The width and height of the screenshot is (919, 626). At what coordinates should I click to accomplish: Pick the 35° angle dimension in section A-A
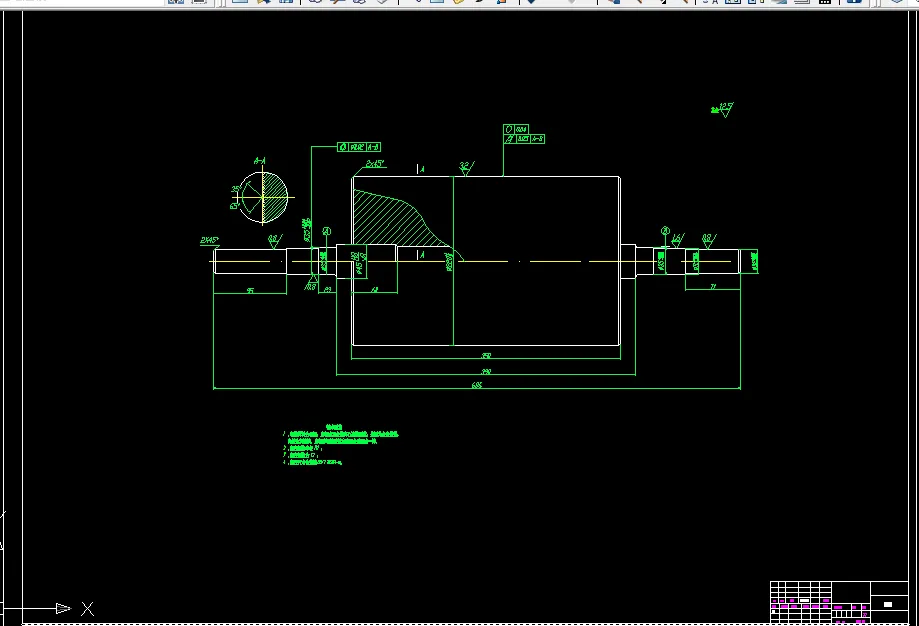(235, 189)
